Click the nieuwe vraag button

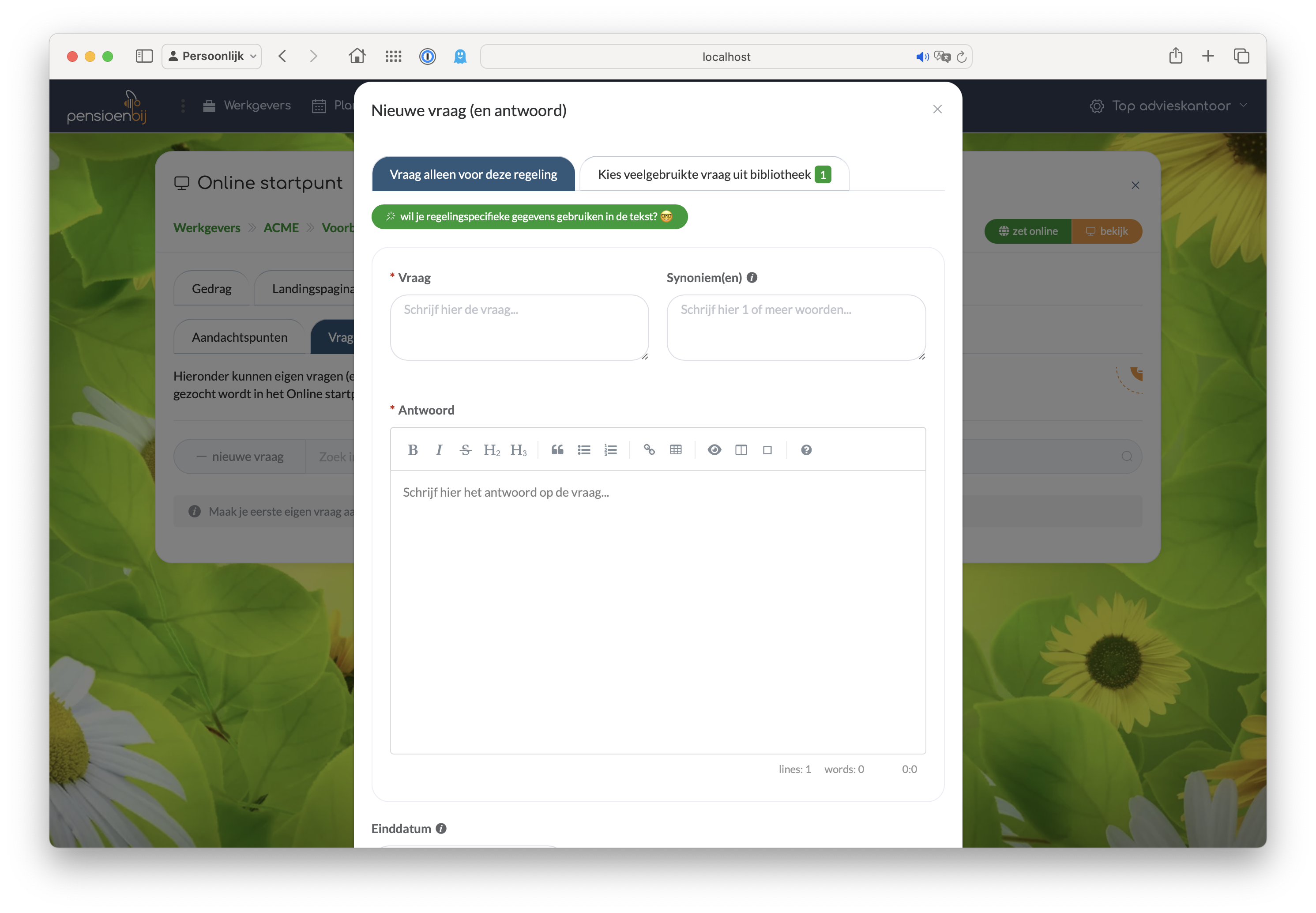click(240, 456)
